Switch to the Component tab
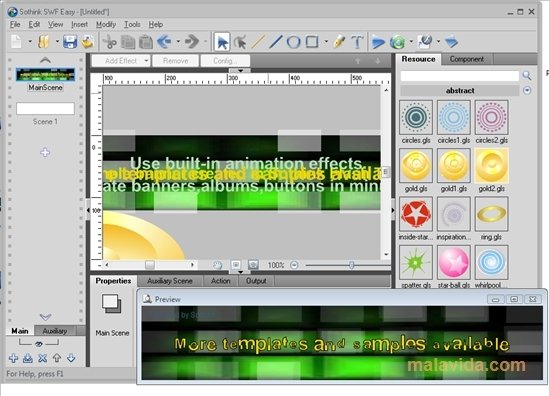The height and width of the screenshot is (396, 549). [x=467, y=59]
